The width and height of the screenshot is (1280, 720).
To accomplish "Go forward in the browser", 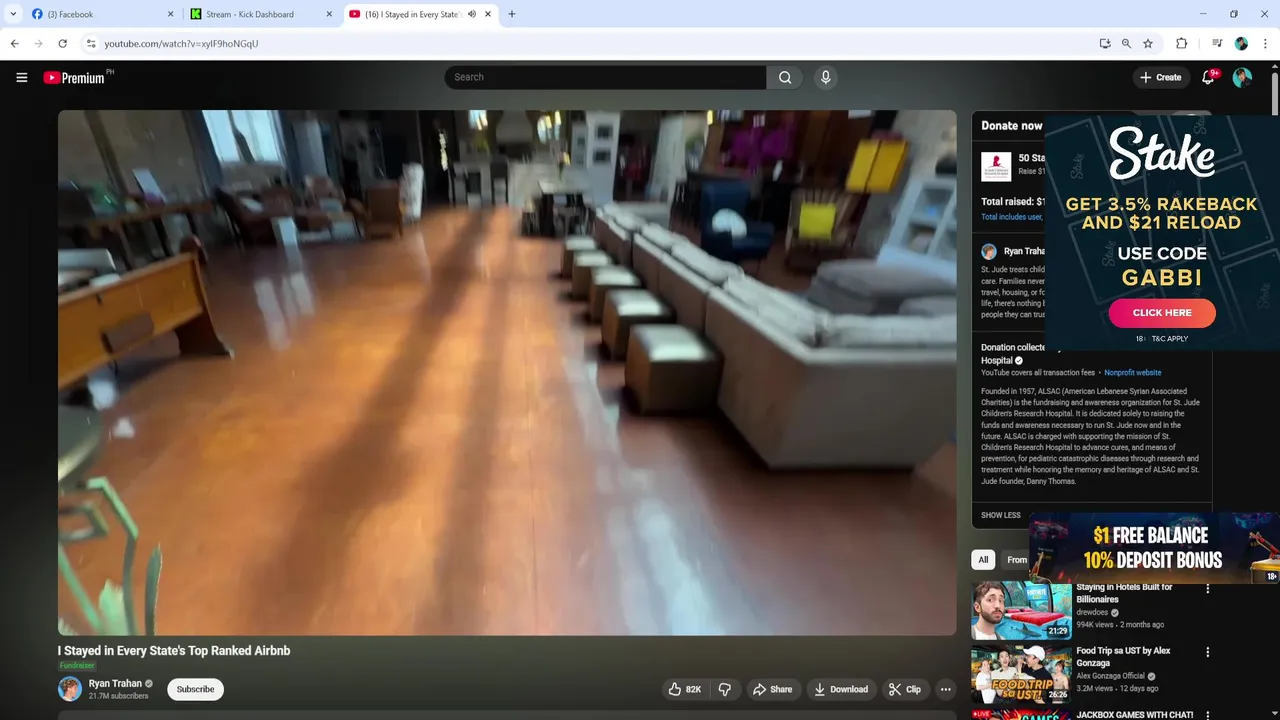I will [38, 43].
